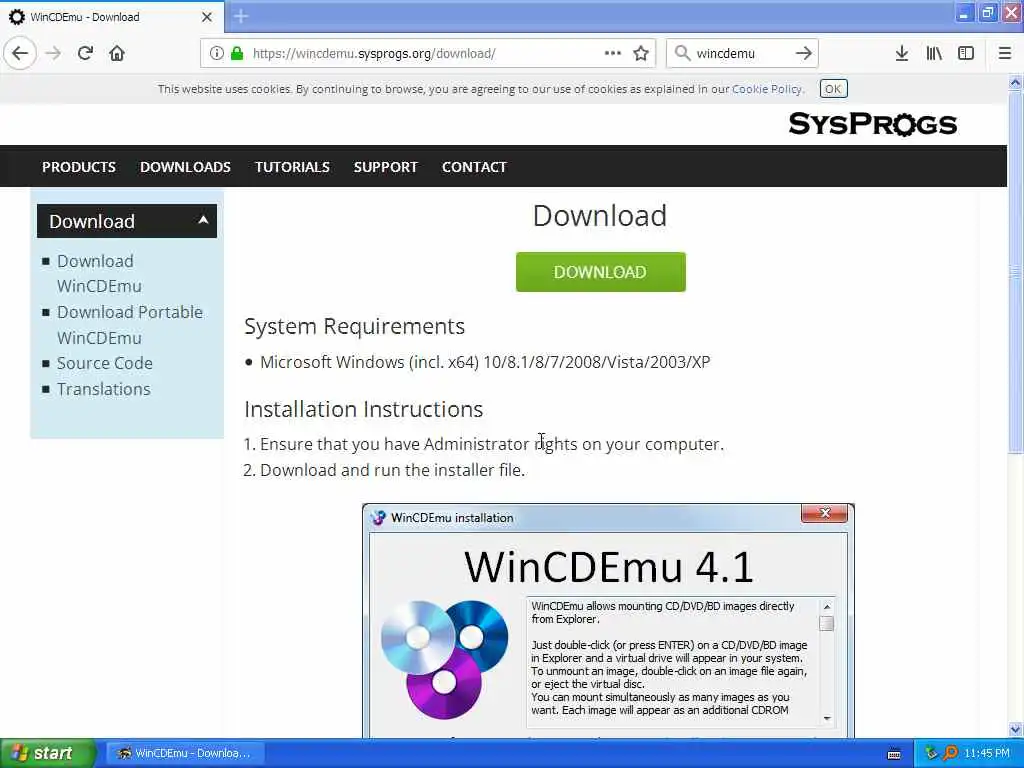
Task: Click the taskbar clock showing 11:45 PM
Action: pyautogui.click(x=987, y=754)
